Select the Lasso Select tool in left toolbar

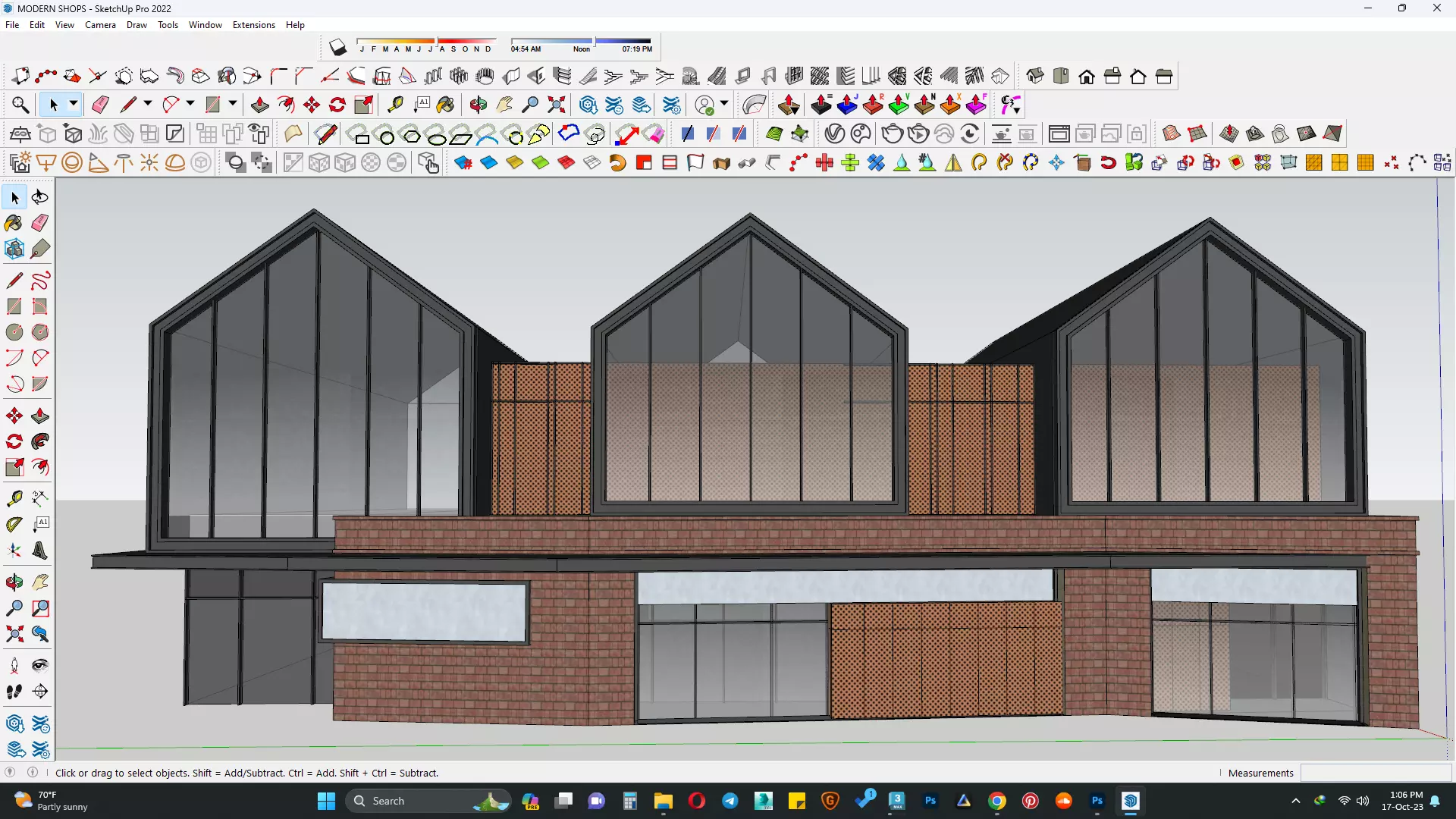pyautogui.click(x=40, y=197)
